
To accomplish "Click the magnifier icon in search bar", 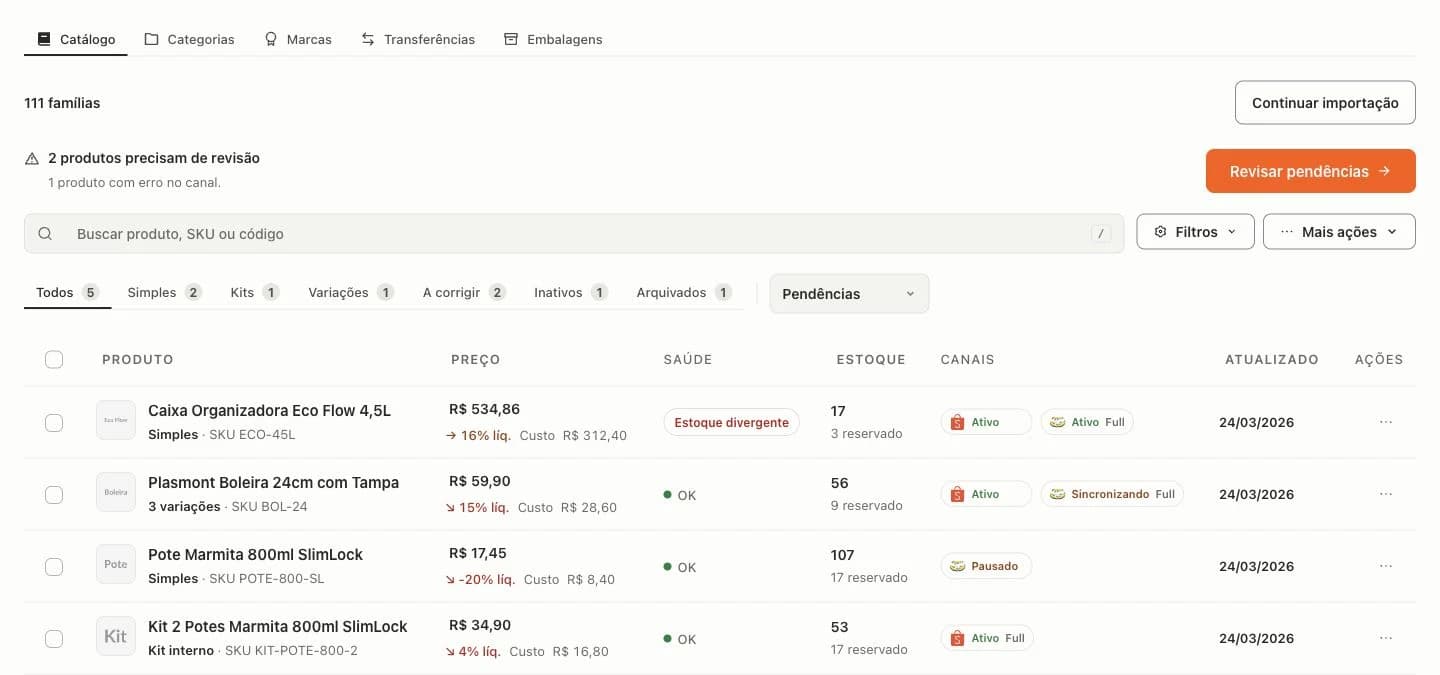I will click(45, 233).
